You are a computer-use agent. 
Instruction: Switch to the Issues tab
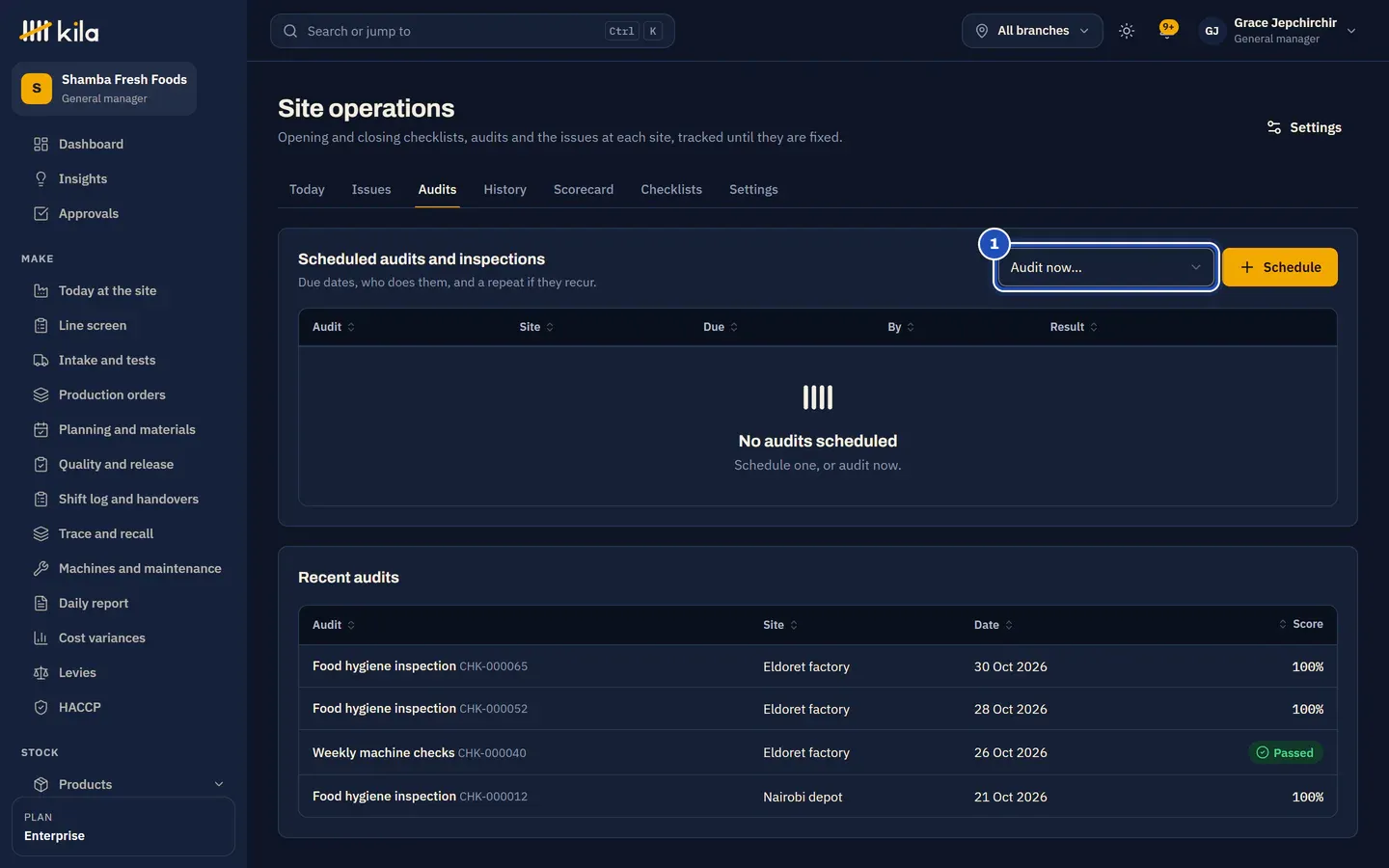pyautogui.click(x=371, y=190)
